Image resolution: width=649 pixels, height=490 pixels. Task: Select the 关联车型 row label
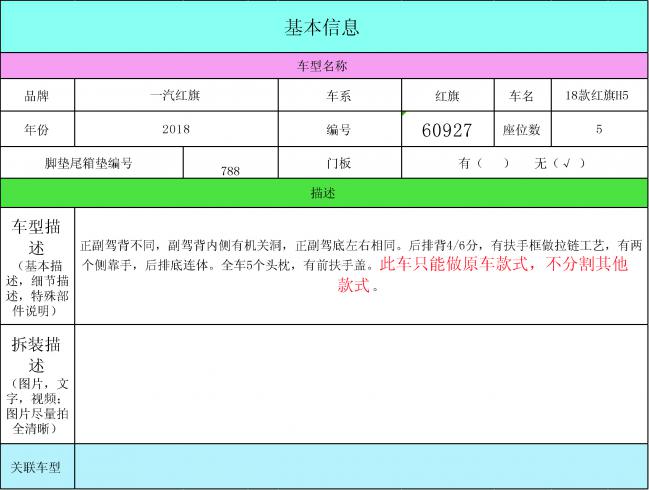click(37, 467)
